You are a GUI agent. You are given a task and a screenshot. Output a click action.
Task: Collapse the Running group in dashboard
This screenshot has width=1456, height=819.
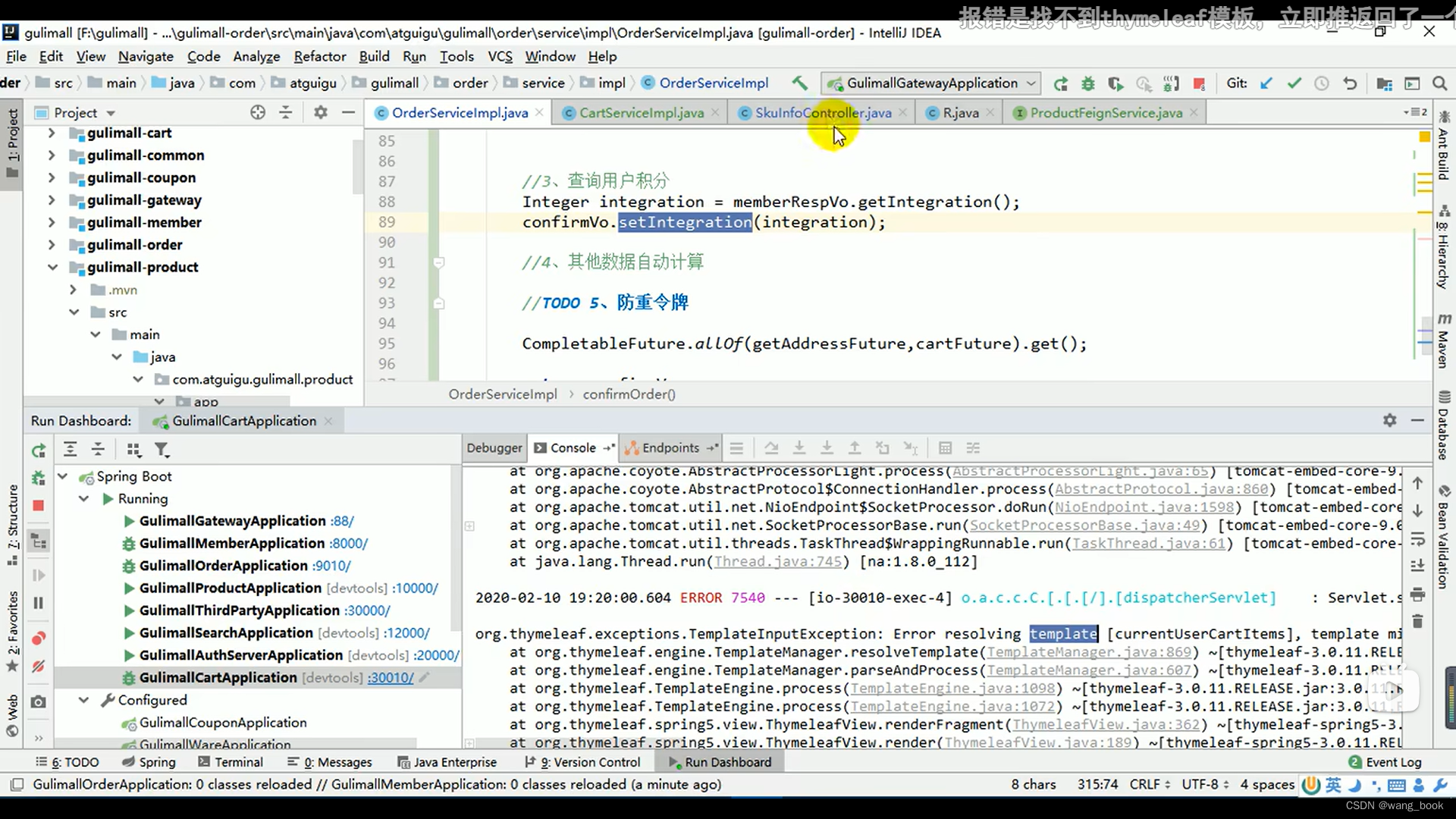tap(84, 498)
